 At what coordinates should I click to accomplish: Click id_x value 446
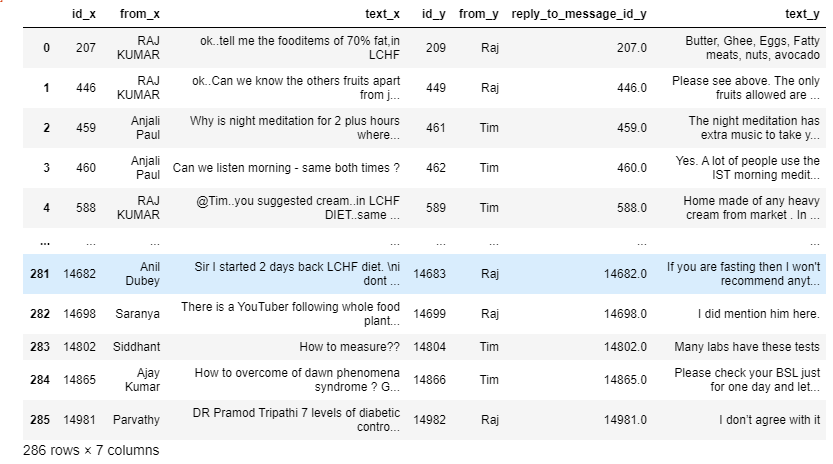tap(86, 88)
